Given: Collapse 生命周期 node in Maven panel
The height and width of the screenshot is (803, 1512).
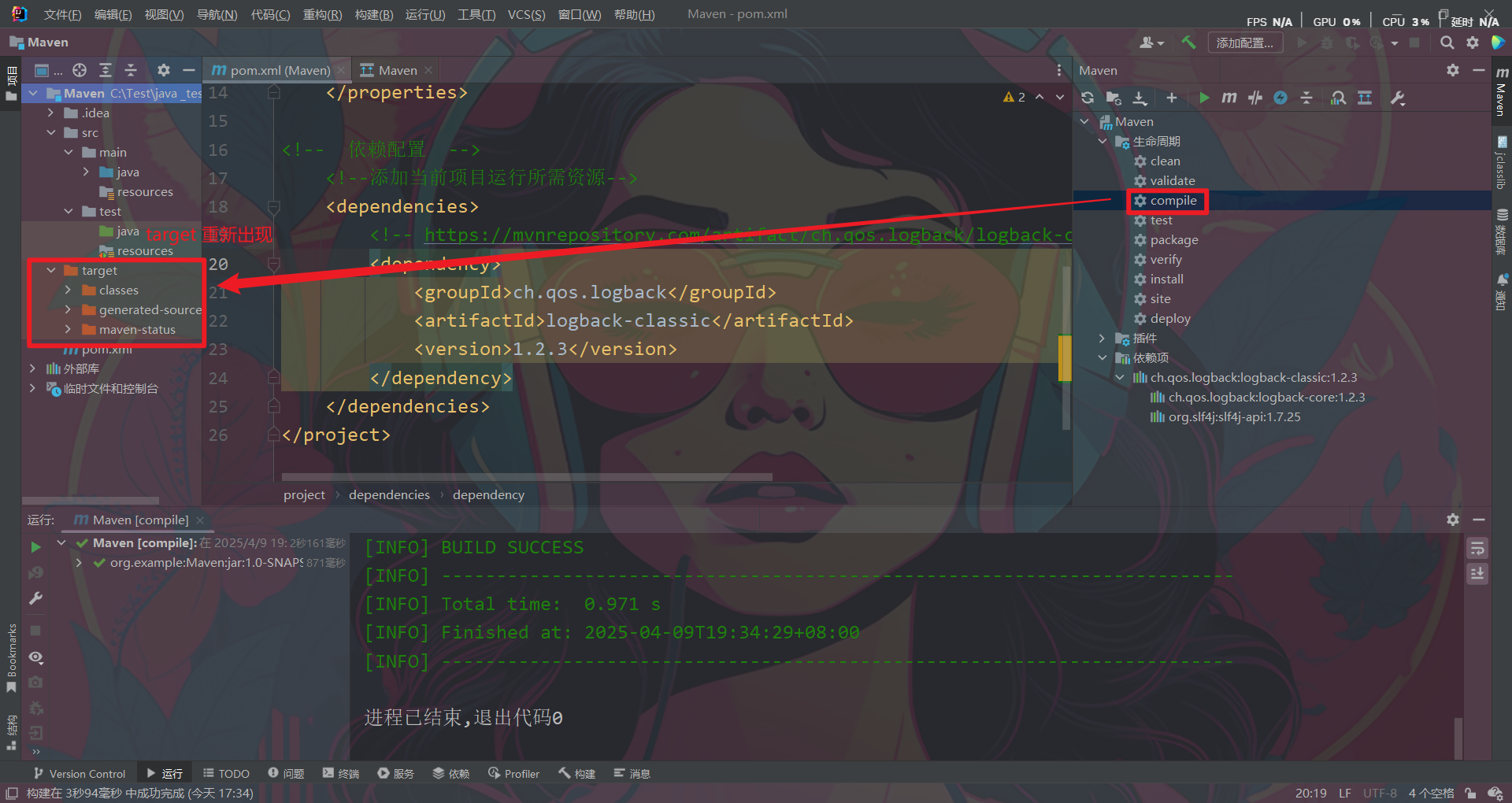Looking at the screenshot, I should [1102, 141].
